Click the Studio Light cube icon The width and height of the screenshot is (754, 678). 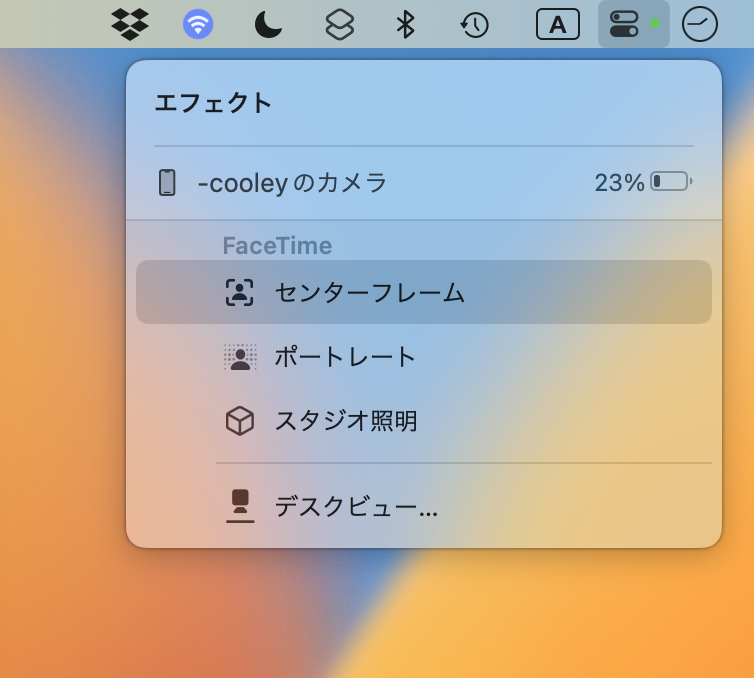point(239,421)
